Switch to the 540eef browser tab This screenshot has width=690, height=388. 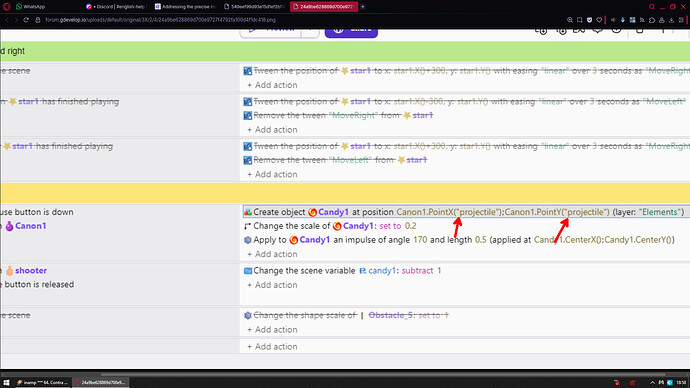pyautogui.click(x=254, y=7)
